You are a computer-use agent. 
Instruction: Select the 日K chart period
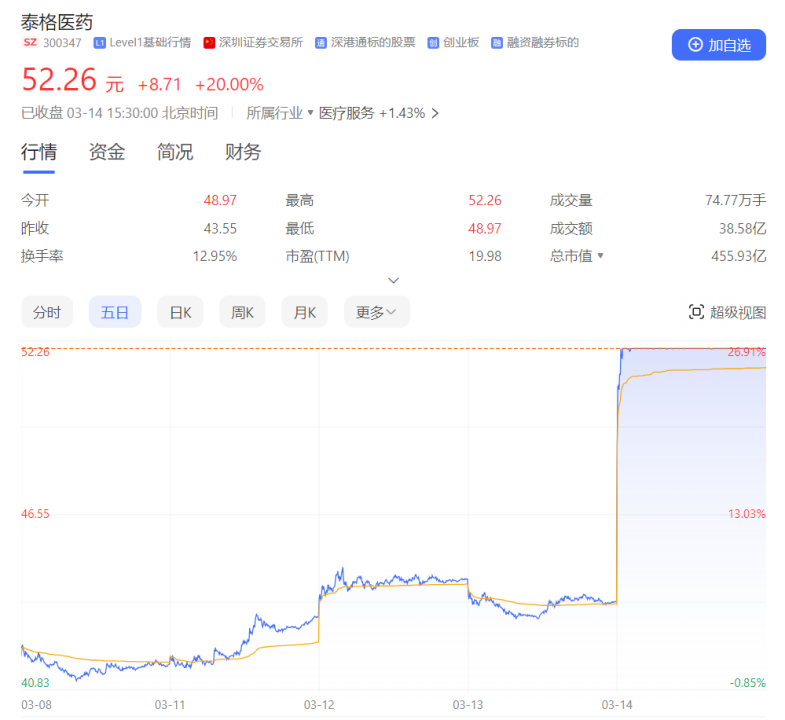point(180,312)
